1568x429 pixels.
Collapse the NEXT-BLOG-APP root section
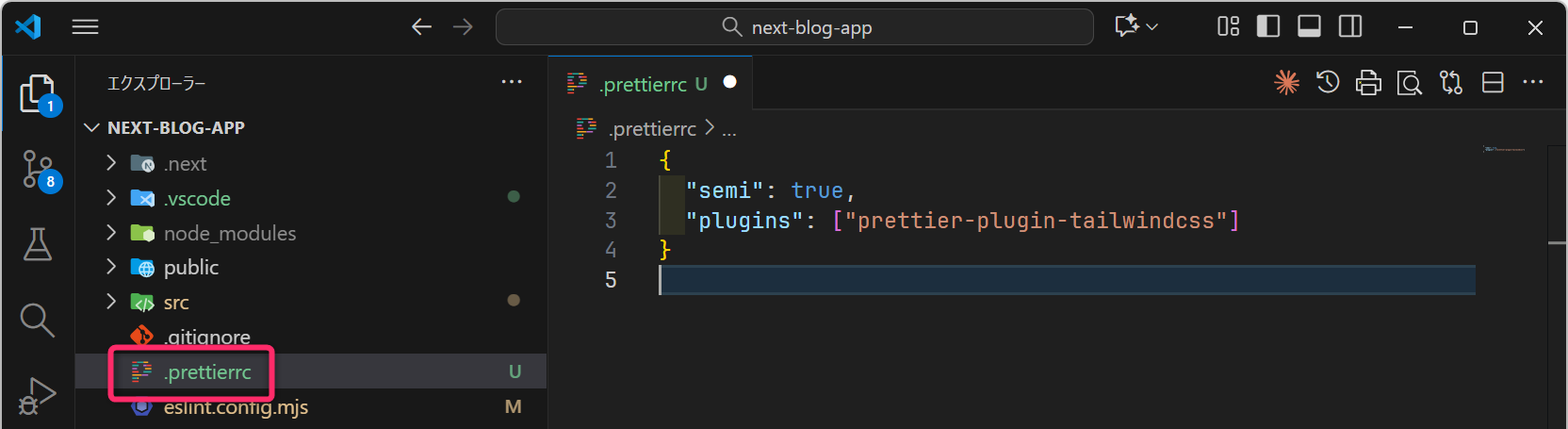(x=92, y=127)
